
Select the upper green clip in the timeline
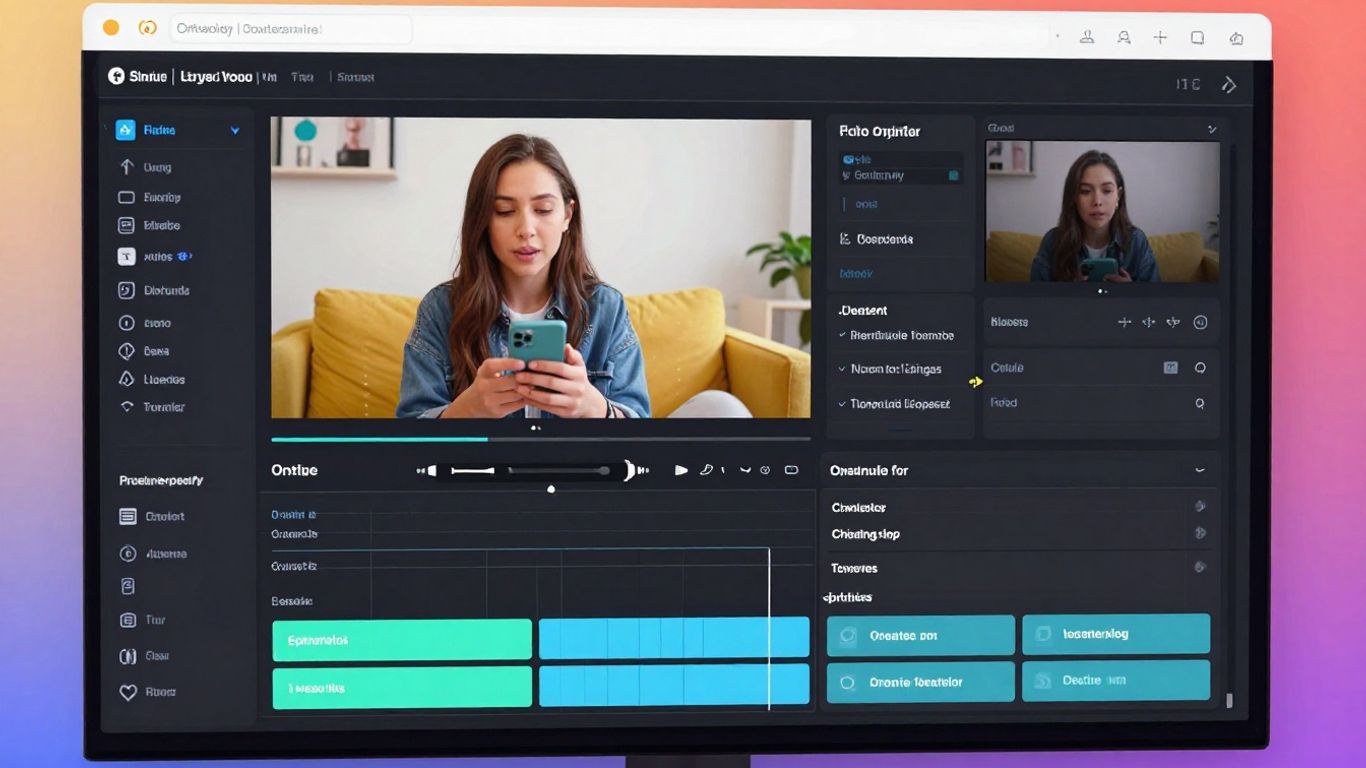pyautogui.click(x=402, y=640)
